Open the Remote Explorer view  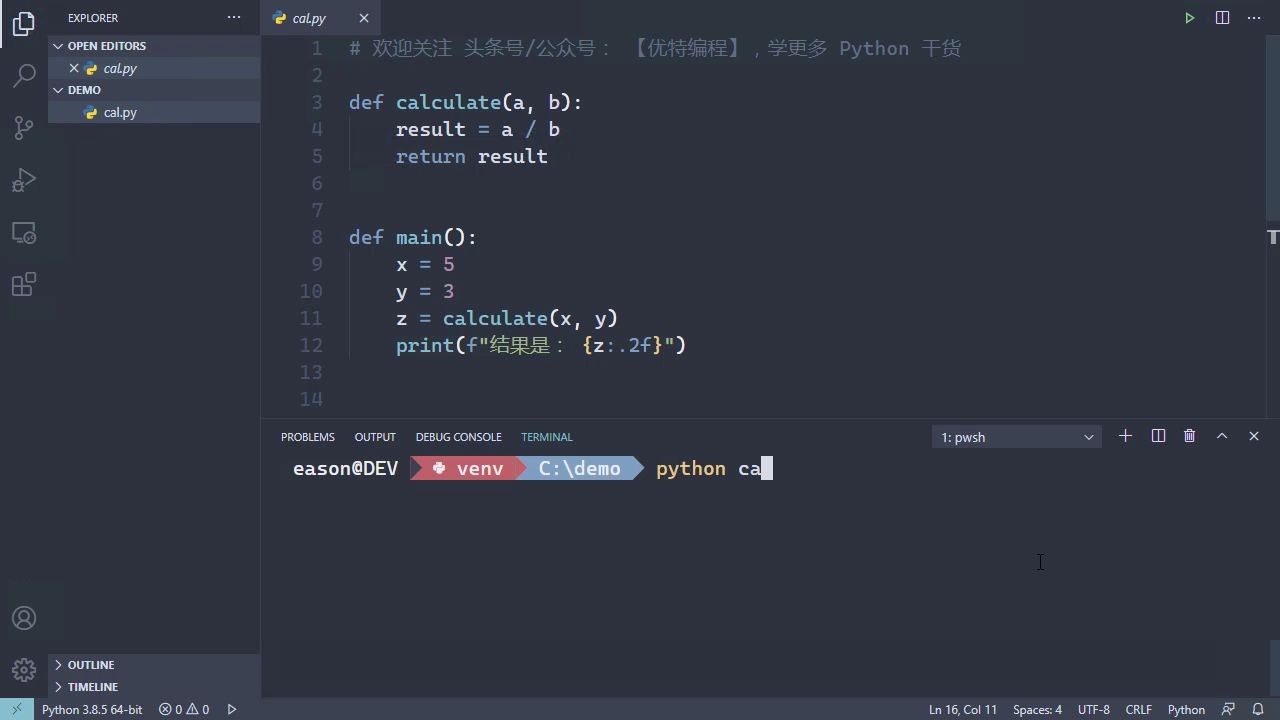tap(24, 233)
